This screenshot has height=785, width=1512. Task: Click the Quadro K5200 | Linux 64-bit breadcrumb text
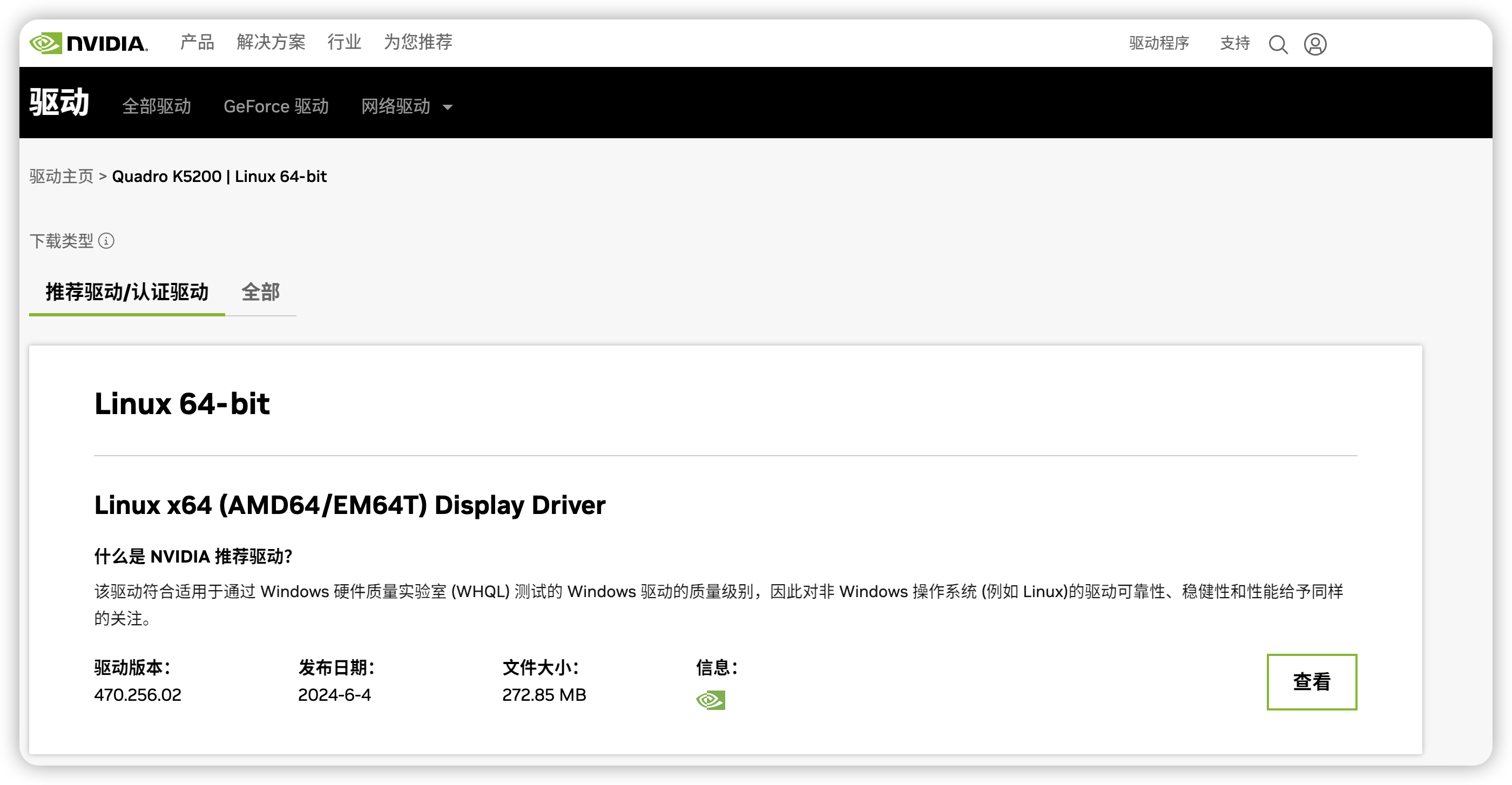click(219, 177)
